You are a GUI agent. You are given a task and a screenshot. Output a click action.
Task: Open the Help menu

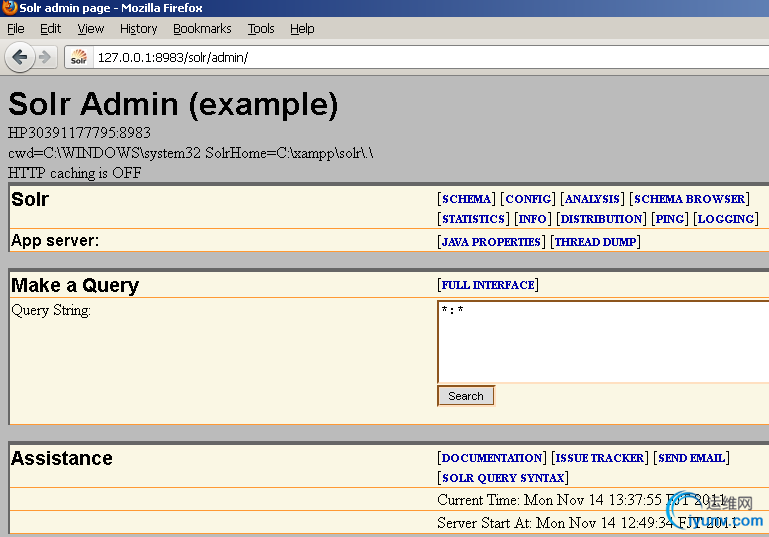tap(302, 29)
